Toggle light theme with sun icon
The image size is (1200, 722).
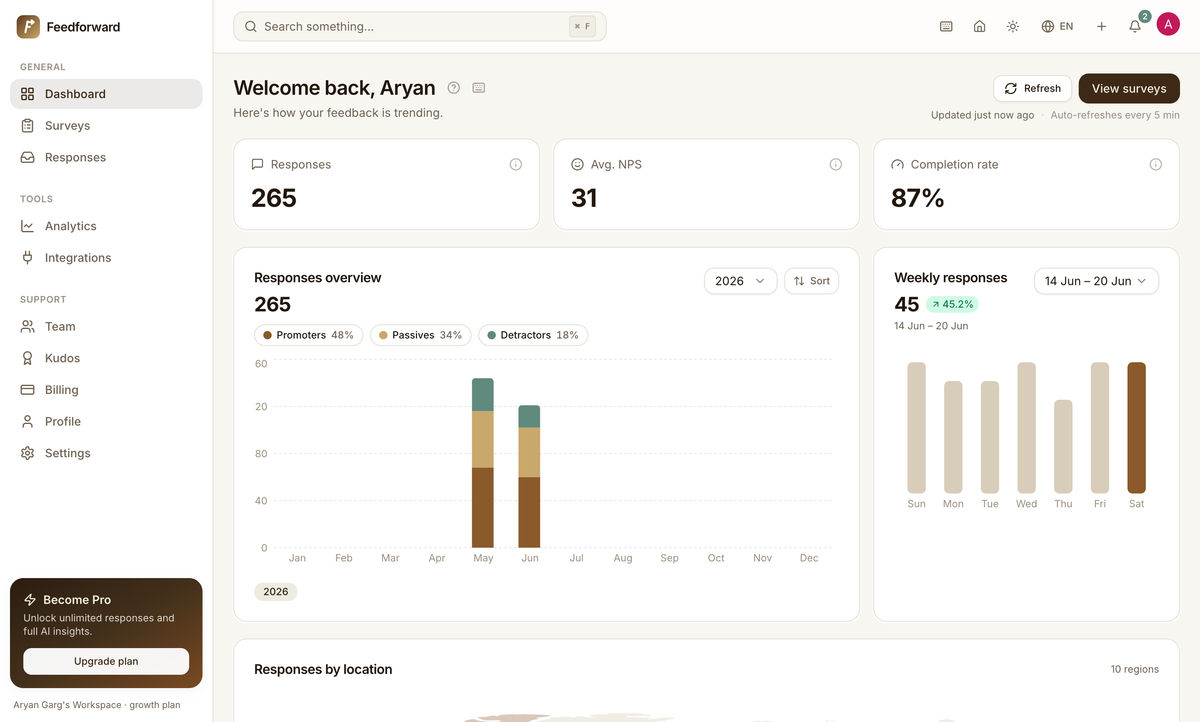click(x=1013, y=27)
